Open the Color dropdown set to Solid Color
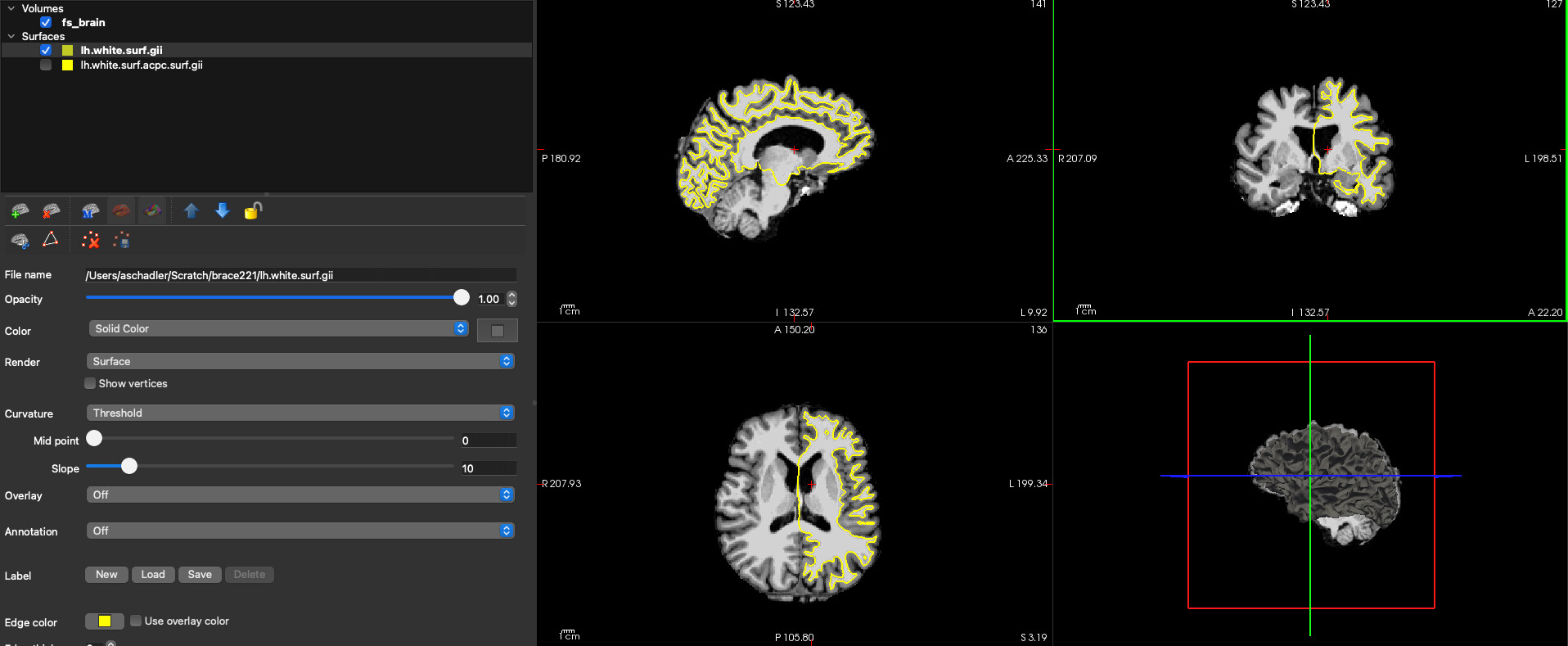This screenshot has width=1568, height=646. tap(277, 328)
